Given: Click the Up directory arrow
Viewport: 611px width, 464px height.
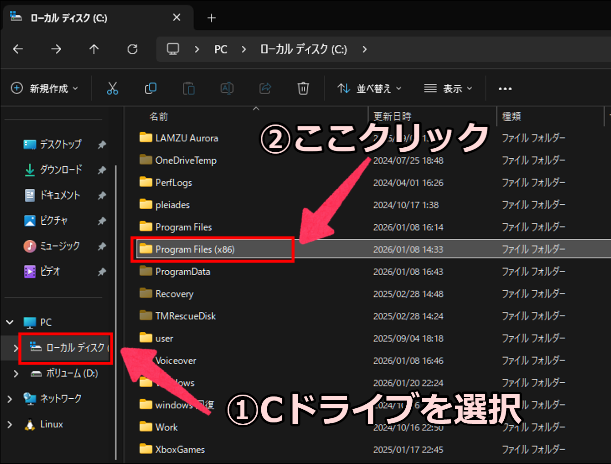Looking at the screenshot, I should 93,49.
